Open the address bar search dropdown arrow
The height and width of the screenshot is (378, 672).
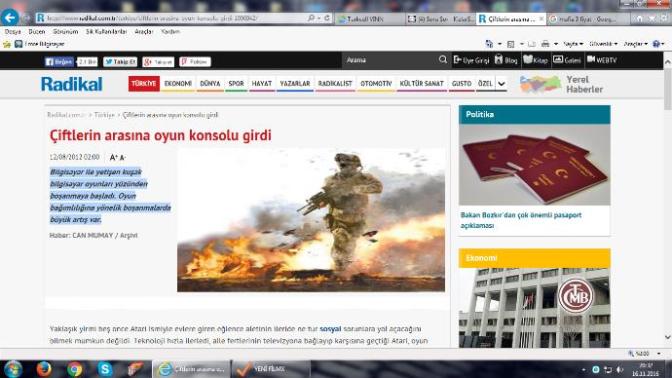(x=319, y=18)
